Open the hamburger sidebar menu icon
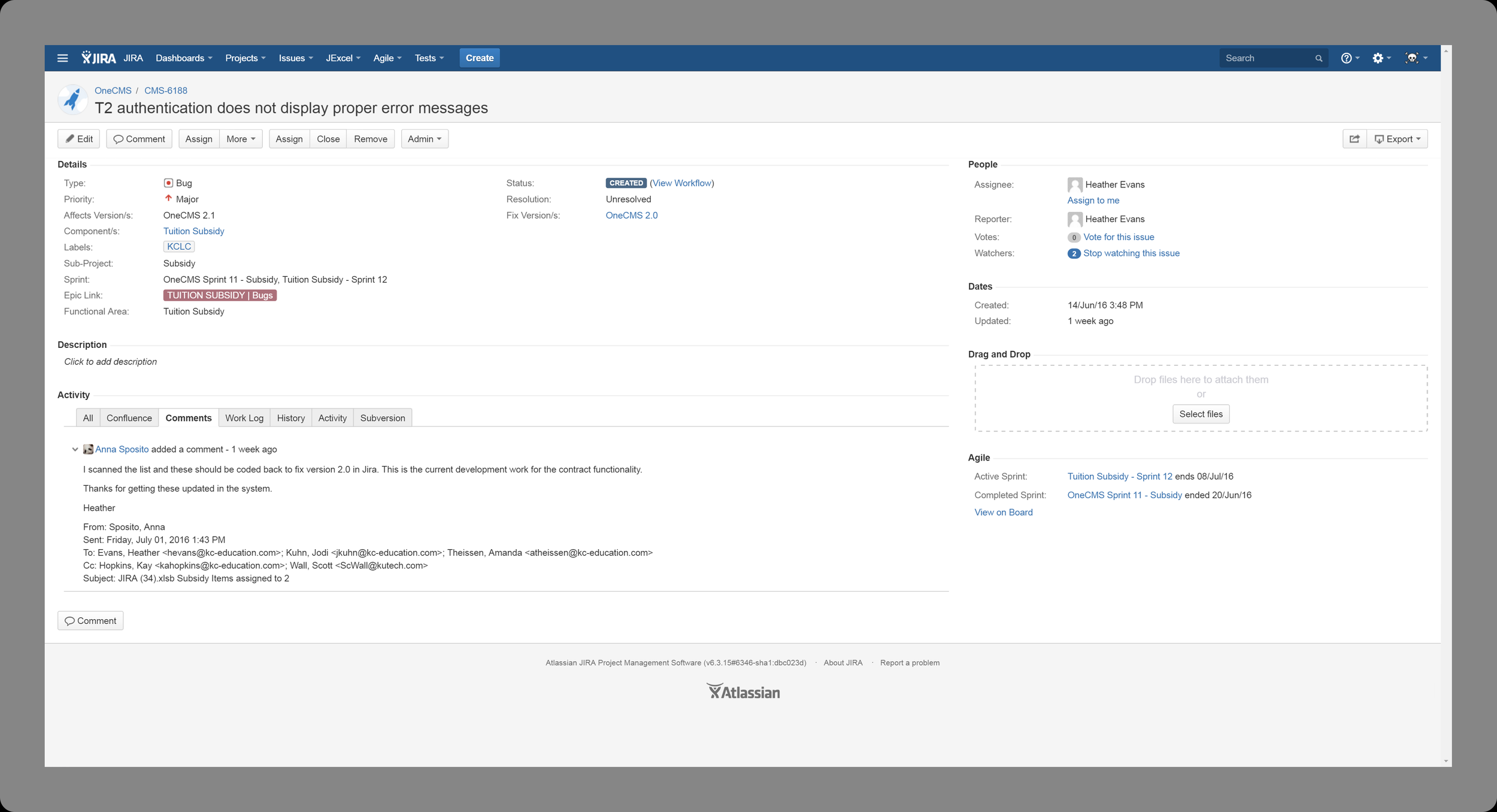The width and height of the screenshot is (1497, 812). (x=62, y=58)
